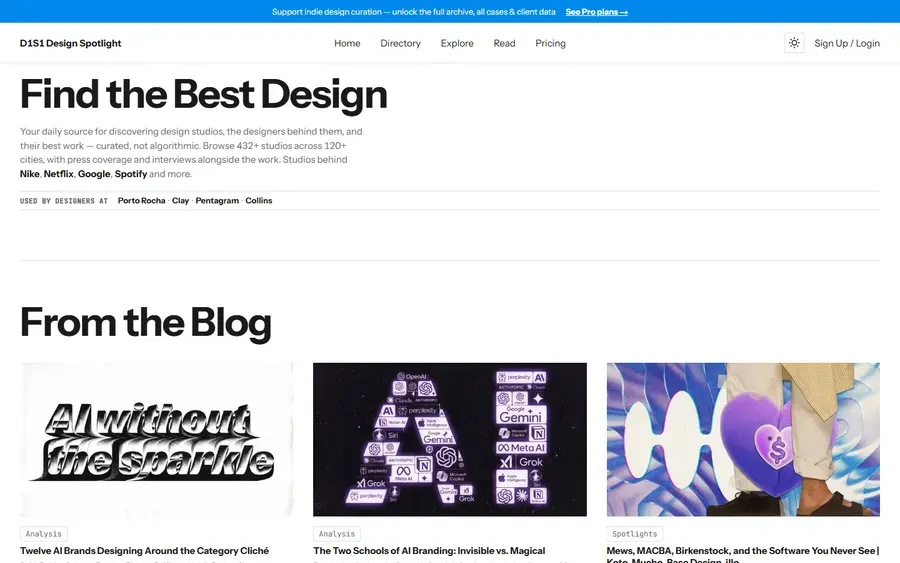Image resolution: width=900 pixels, height=563 pixels.
Task: Click the Netflix brand link
Action: (59, 174)
